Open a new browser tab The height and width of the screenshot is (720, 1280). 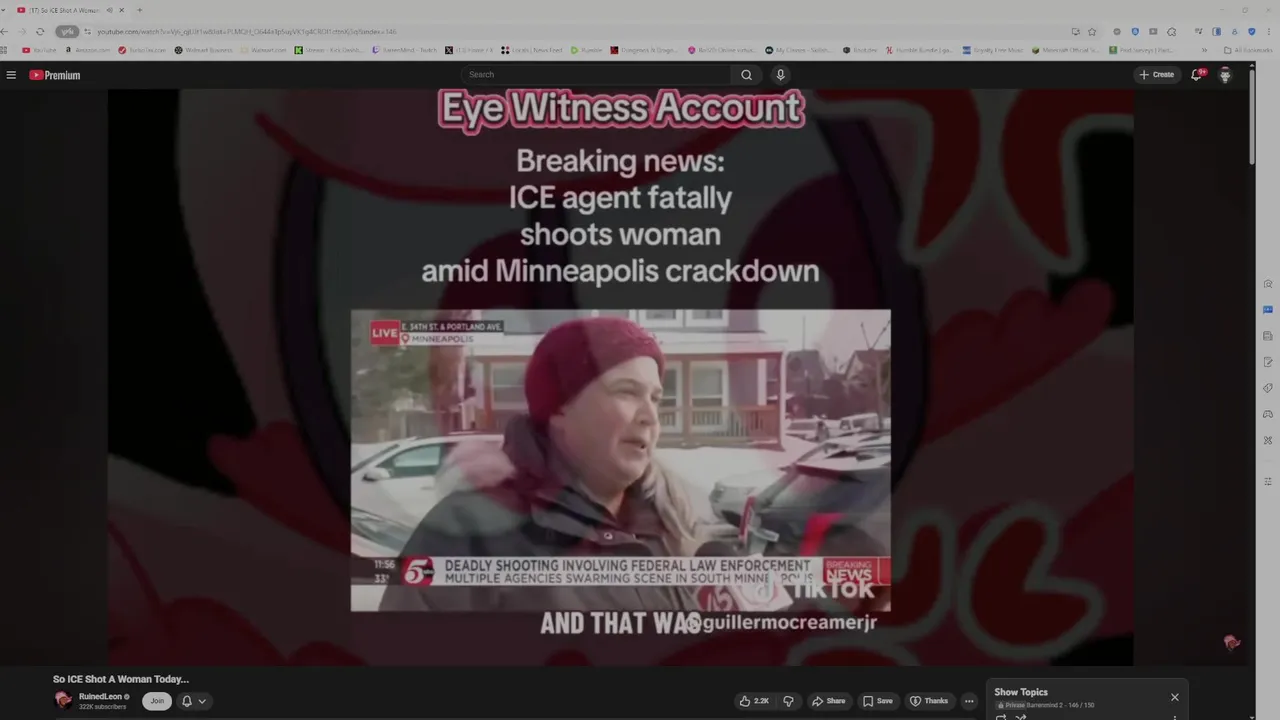(x=139, y=10)
